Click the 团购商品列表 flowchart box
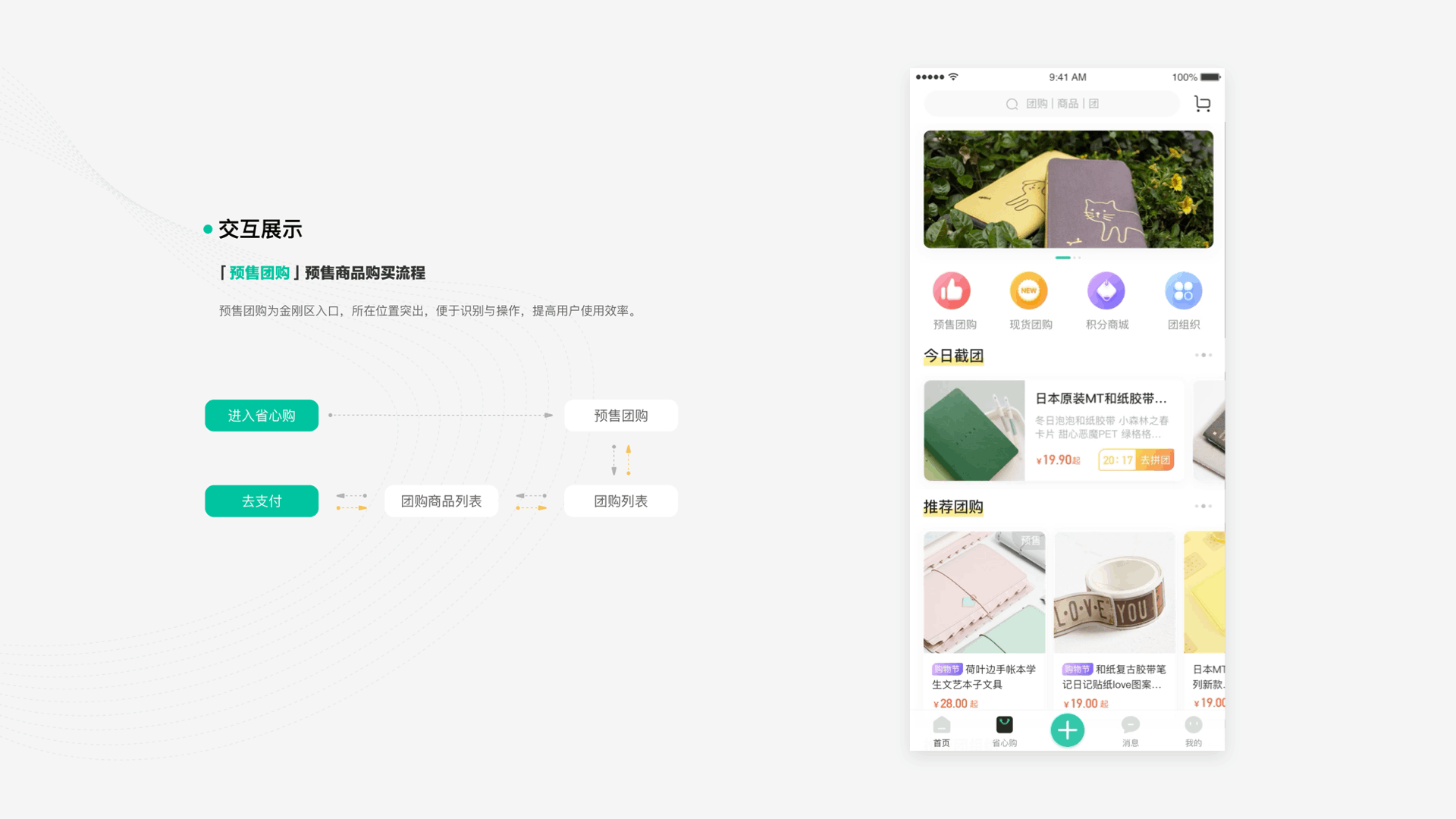1456x819 pixels. pyautogui.click(x=441, y=501)
